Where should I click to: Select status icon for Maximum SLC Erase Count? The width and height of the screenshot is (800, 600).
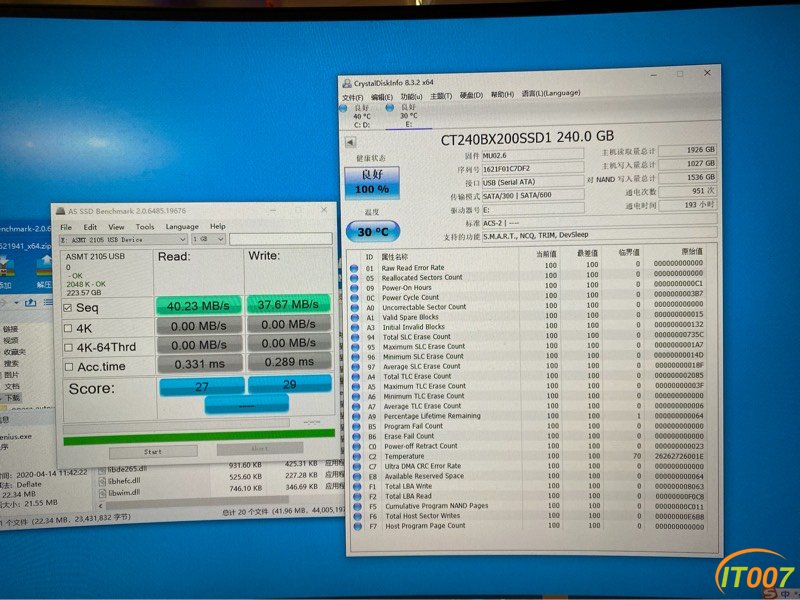356,347
